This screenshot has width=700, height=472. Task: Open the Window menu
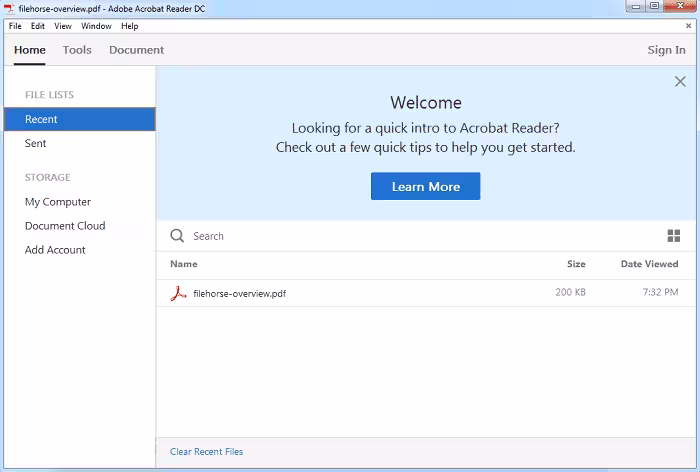96,26
